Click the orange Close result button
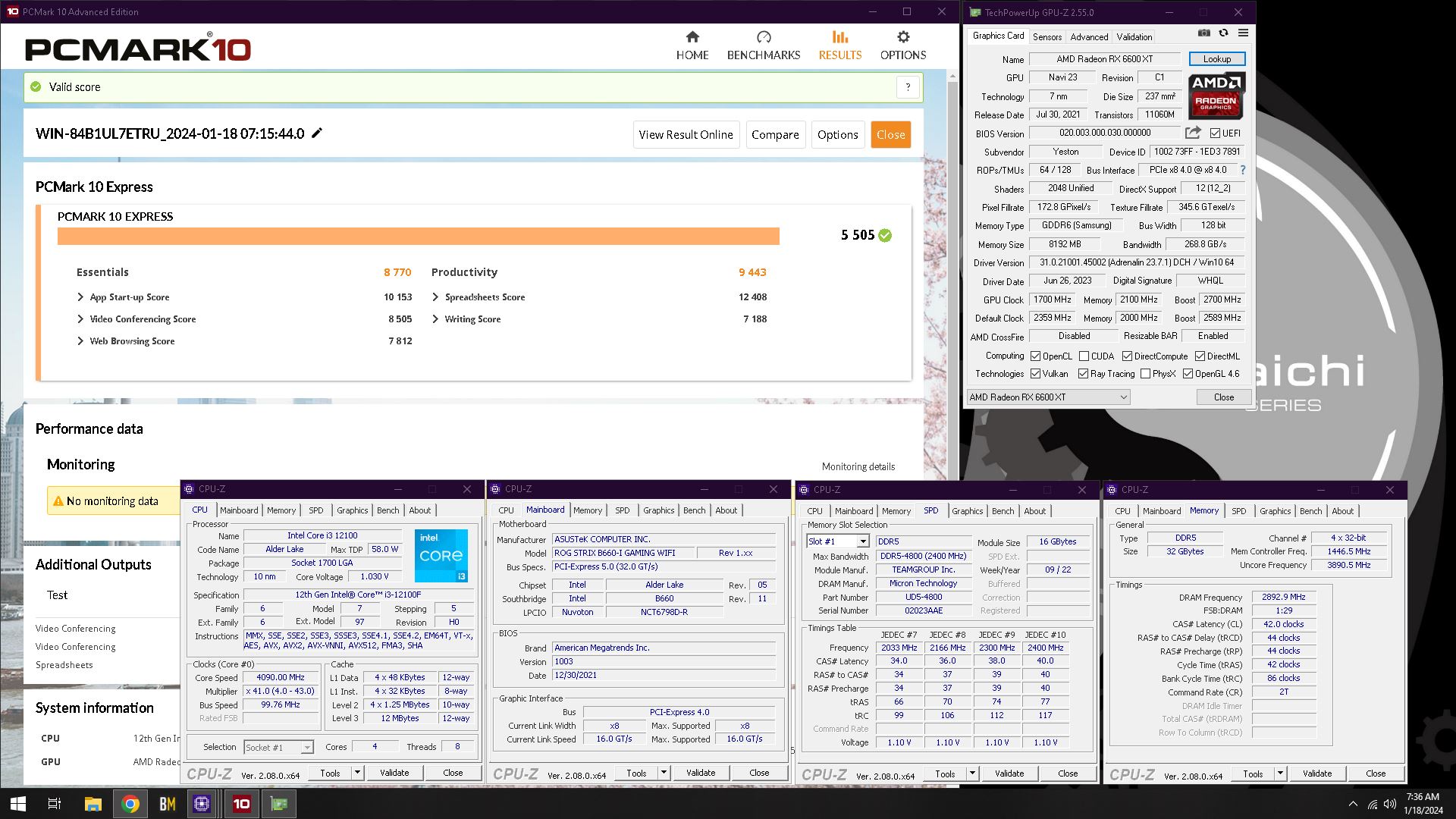 890,134
